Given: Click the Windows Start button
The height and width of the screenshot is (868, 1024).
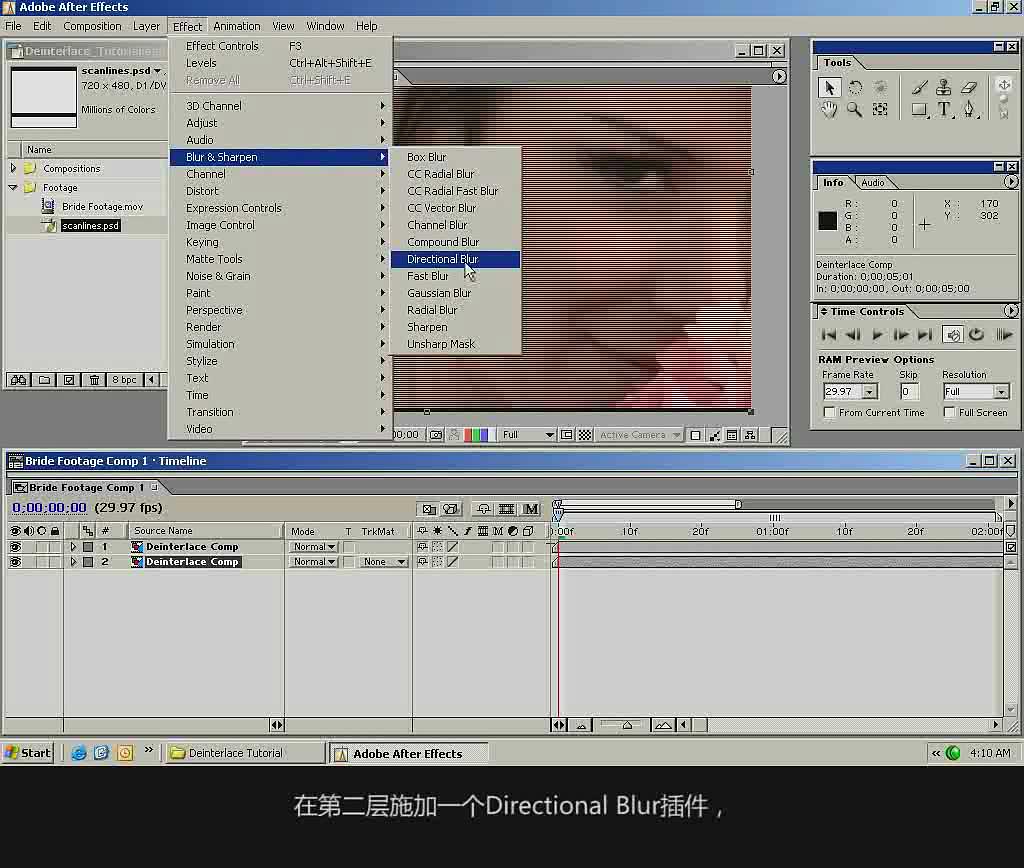Looking at the screenshot, I should tap(27, 753).
